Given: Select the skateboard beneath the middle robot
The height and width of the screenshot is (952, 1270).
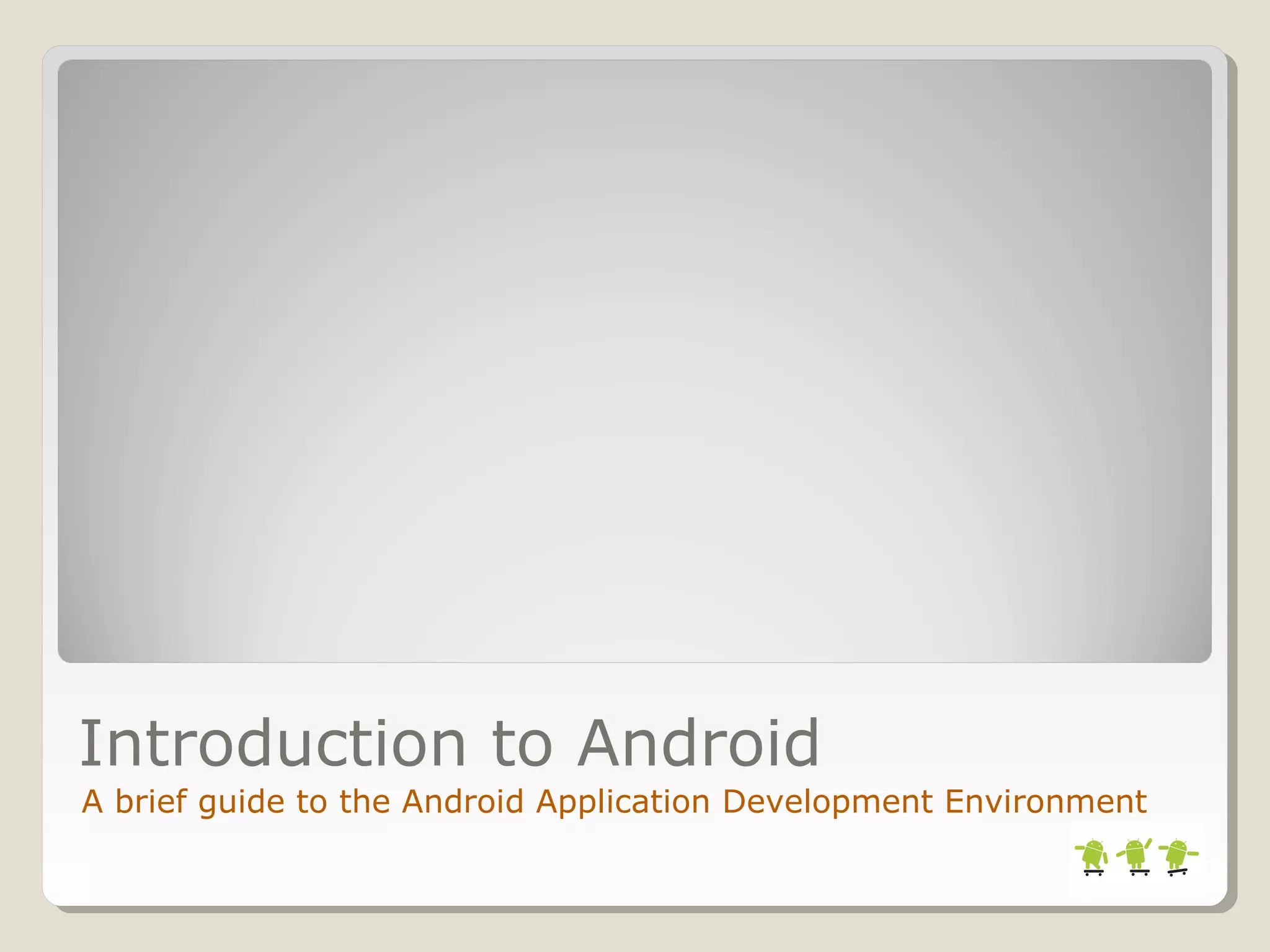Looking at the screenshot, I should coord(1139,872).
